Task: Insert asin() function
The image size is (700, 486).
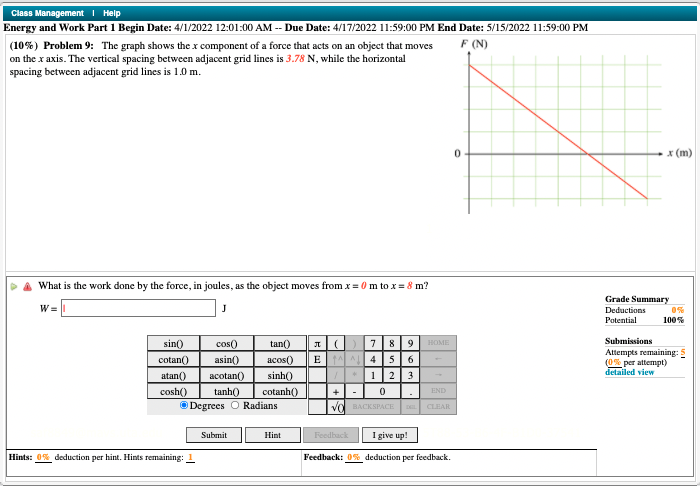Action: 227,359
